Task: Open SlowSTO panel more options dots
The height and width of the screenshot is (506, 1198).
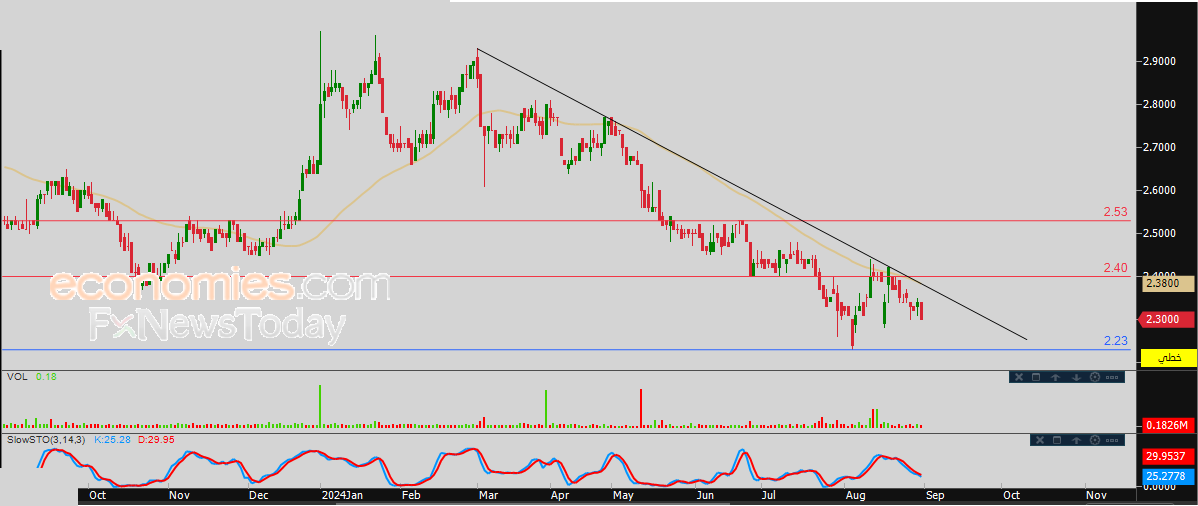Action: (x=1112, y=440)
